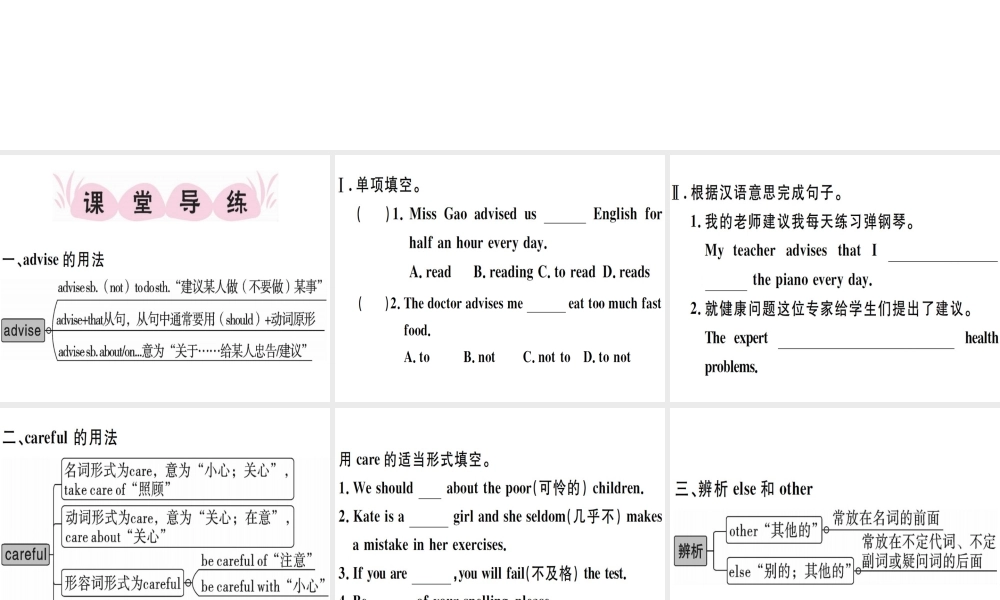Click the box else “别的；其他的”
Screen dimensions: 1000x600
click(790, 571)
